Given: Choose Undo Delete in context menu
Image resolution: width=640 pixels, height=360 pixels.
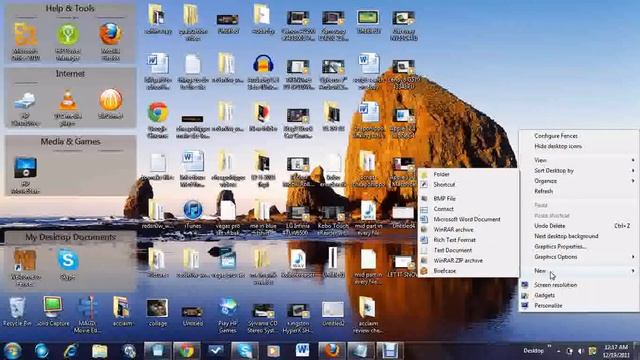Looking at the screenshot, I should click(x=579, y=226).
